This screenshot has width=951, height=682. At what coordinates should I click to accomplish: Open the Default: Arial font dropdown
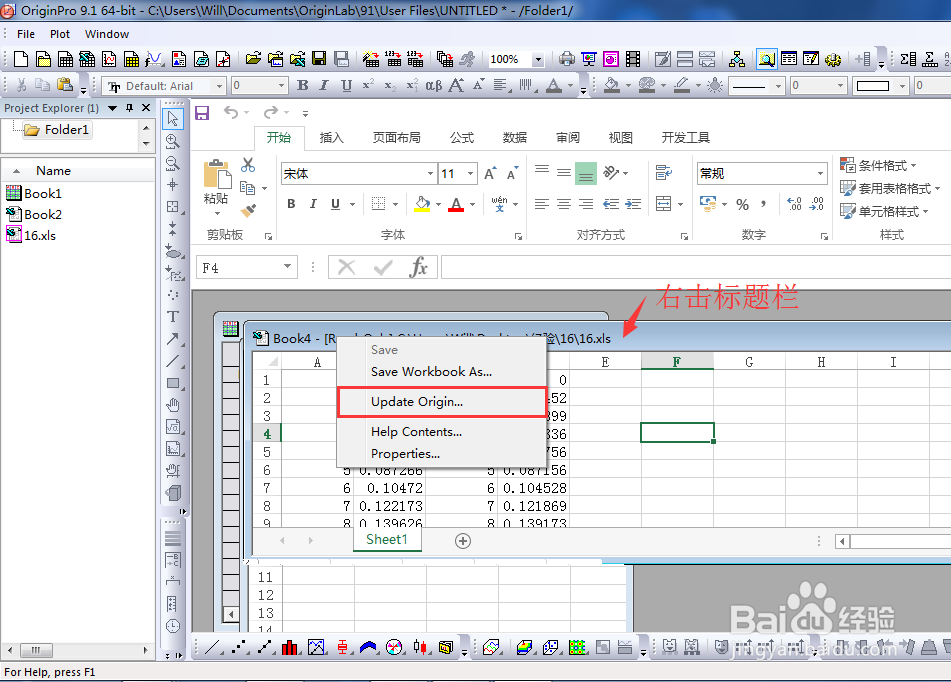(x=220, y=86)
